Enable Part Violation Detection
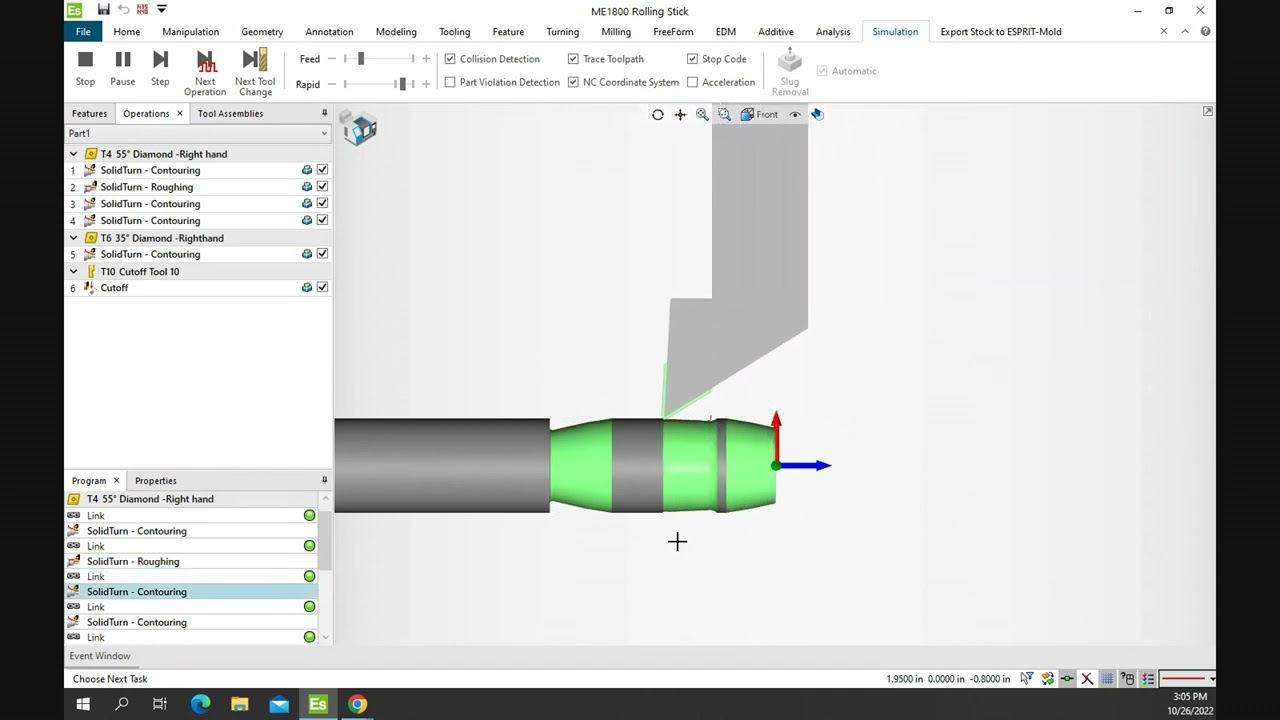Image resolution: width=1280 pixels, height=720 pixels. 450,82
